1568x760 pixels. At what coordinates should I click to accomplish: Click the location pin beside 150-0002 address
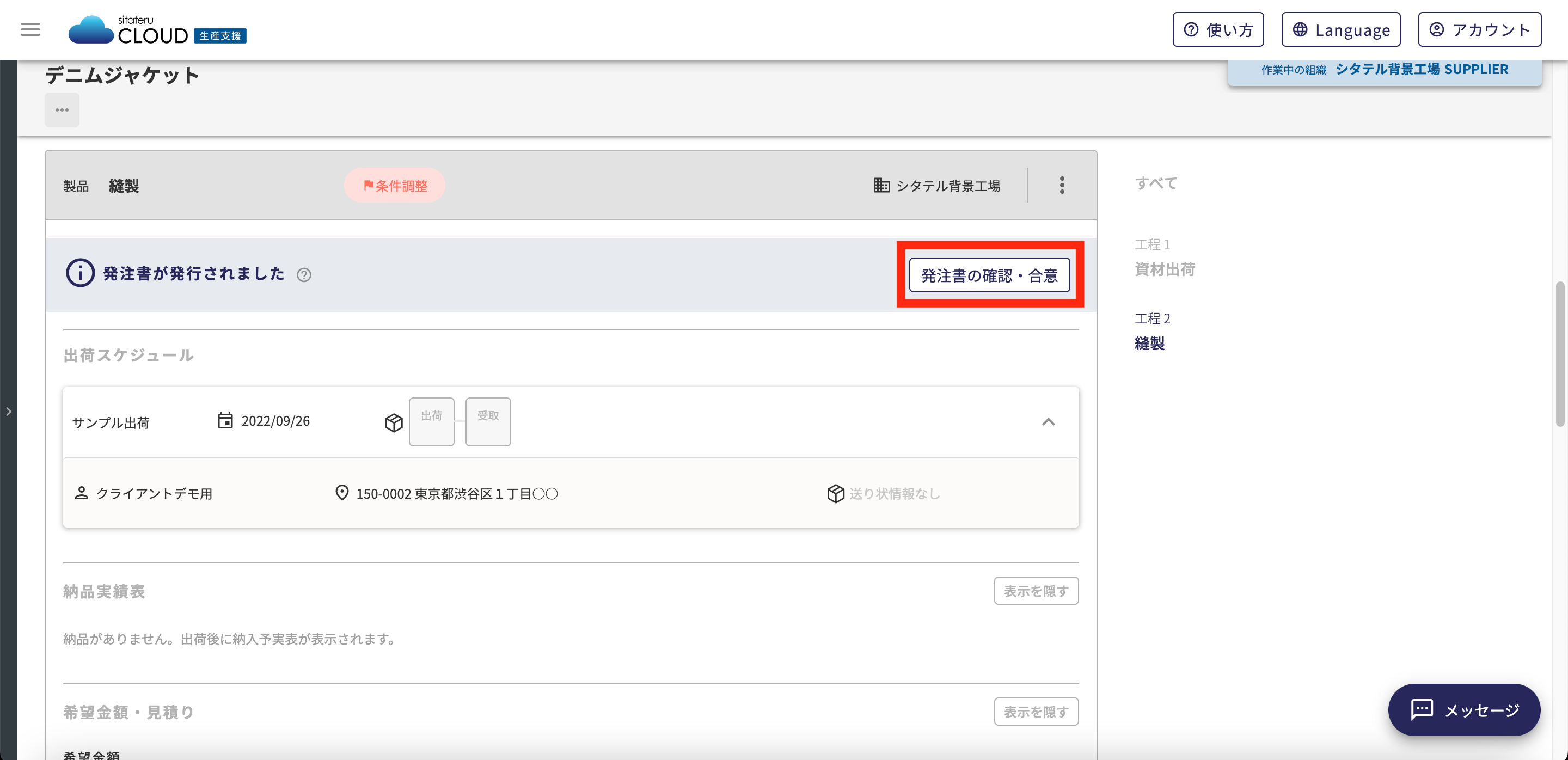click(x=342, y=493)
